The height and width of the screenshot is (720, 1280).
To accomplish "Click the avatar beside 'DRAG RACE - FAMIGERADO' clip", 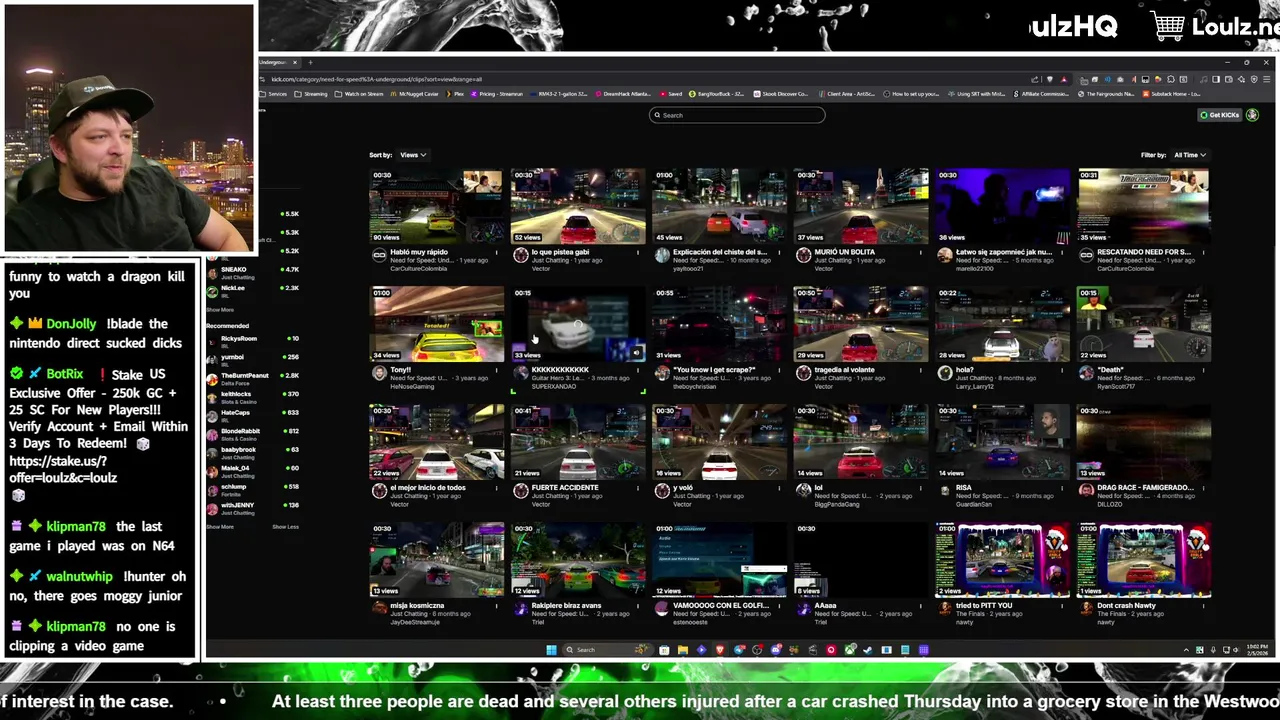I will tap(1086, 491).
